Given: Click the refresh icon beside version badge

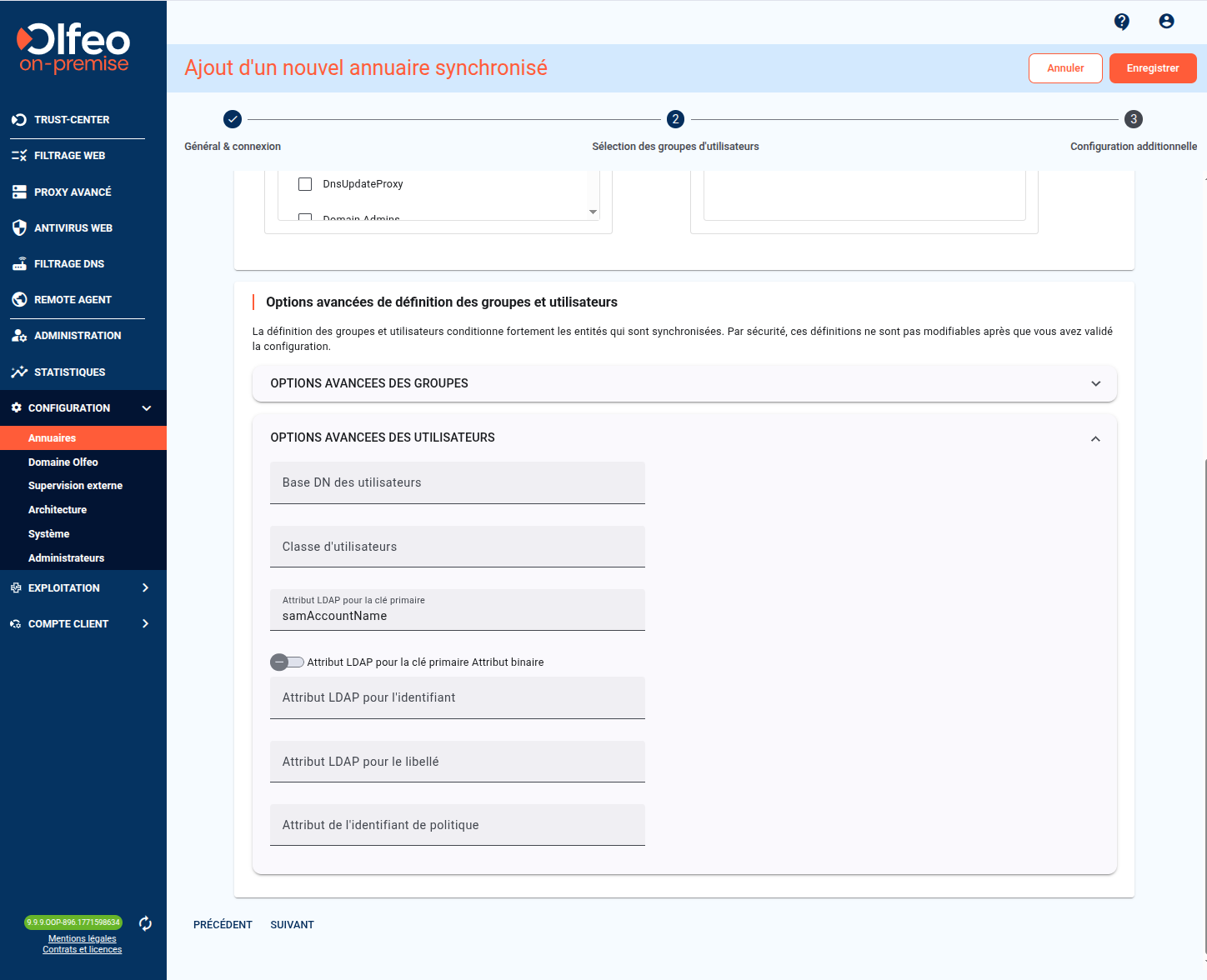Looking at the screenshot, I should [145, 923].
